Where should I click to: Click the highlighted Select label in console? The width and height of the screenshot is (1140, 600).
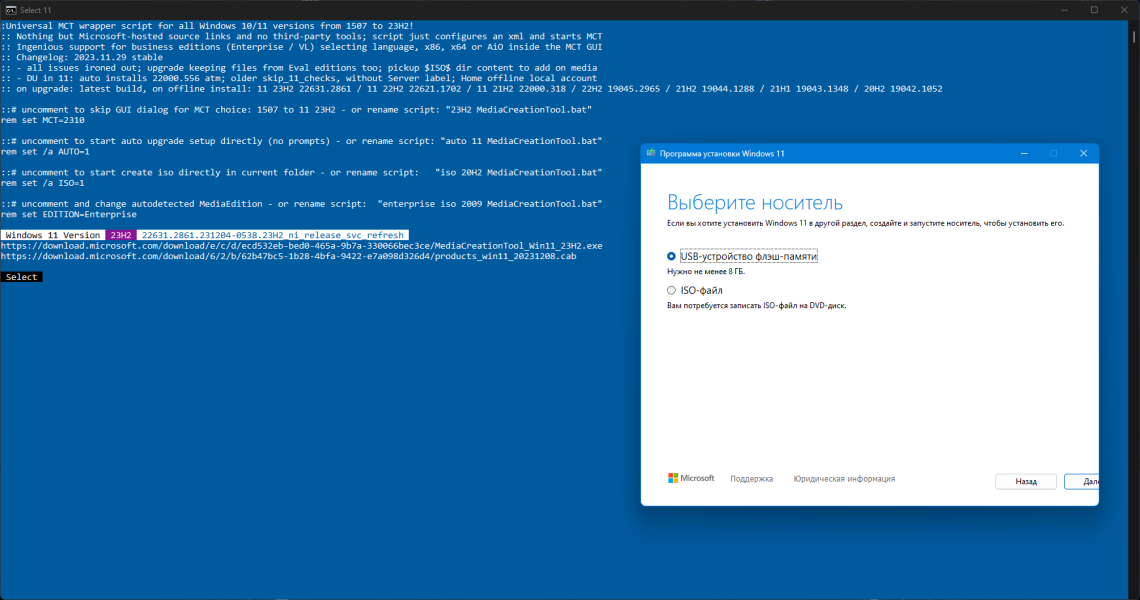tap(21, 277)
